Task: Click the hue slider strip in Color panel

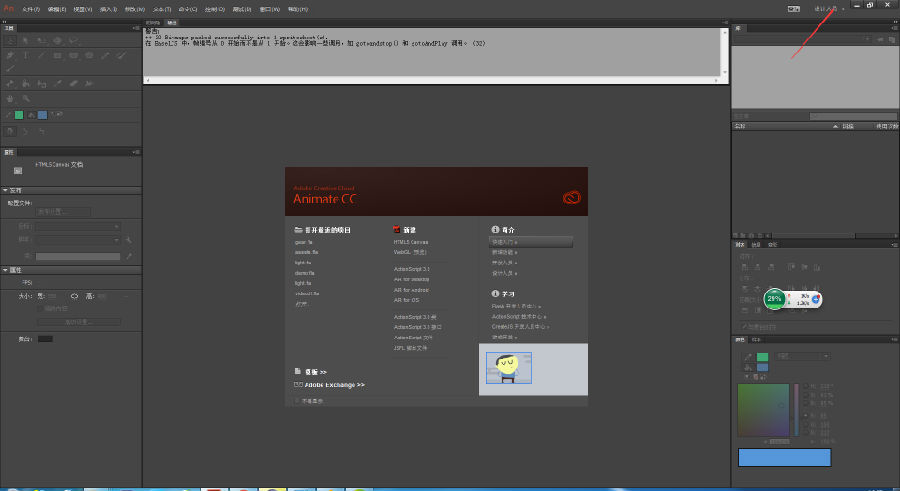Action: click(x=796, y=410)
